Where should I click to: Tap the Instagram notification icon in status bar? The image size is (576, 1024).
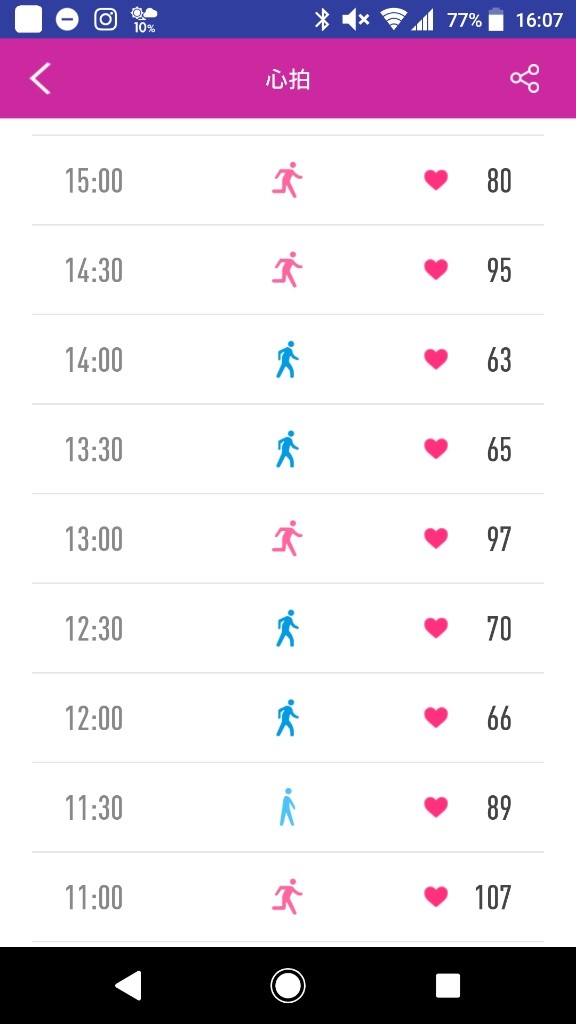click(x=106, y=20)
